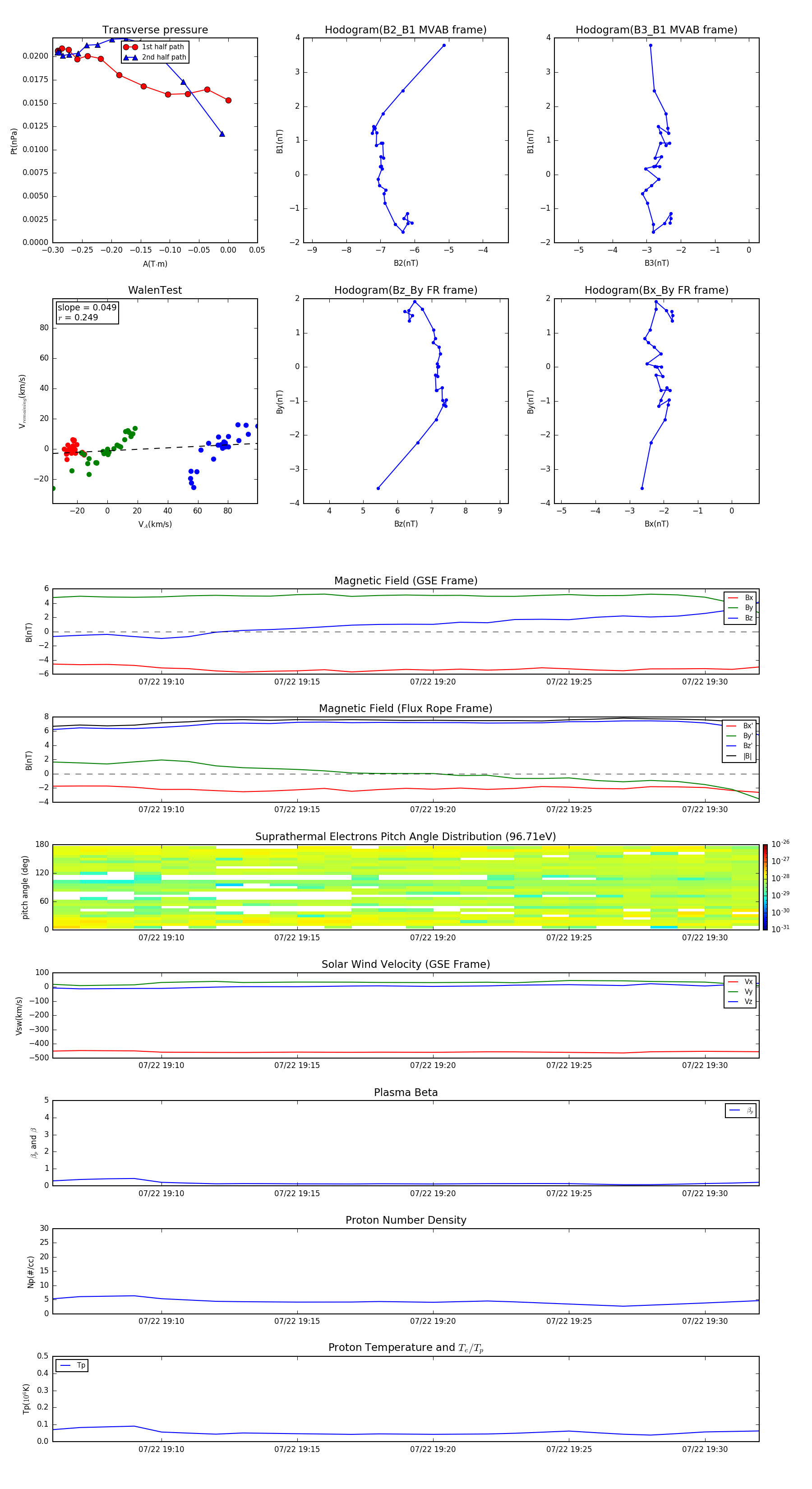Image resolution: width=812 pixels, height=1489 pixels.
Task: Select '1st half path' legend entry
Action: pyautogui.click(x=154, y=47)
